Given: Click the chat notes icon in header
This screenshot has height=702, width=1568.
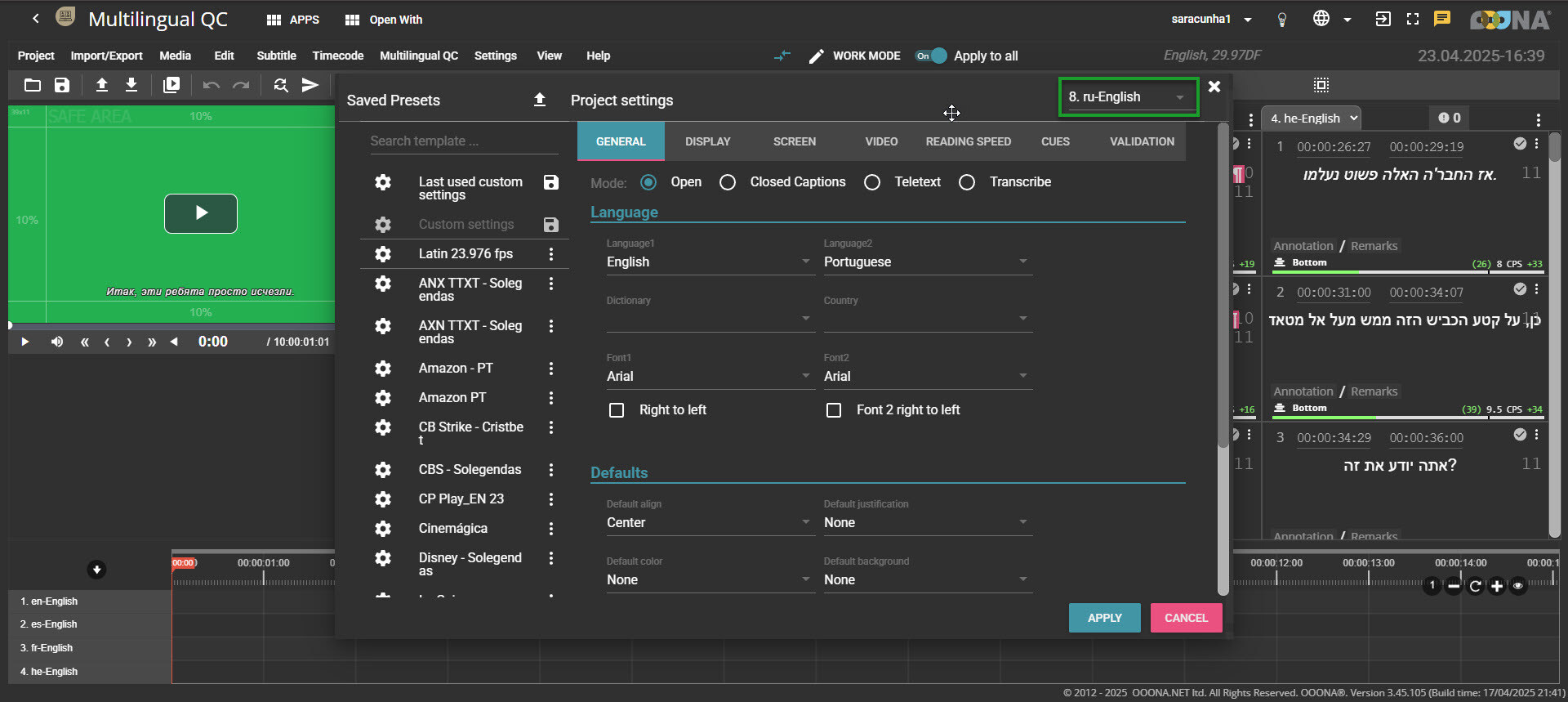Looking at the screenshot, I should pos(1442,19).
